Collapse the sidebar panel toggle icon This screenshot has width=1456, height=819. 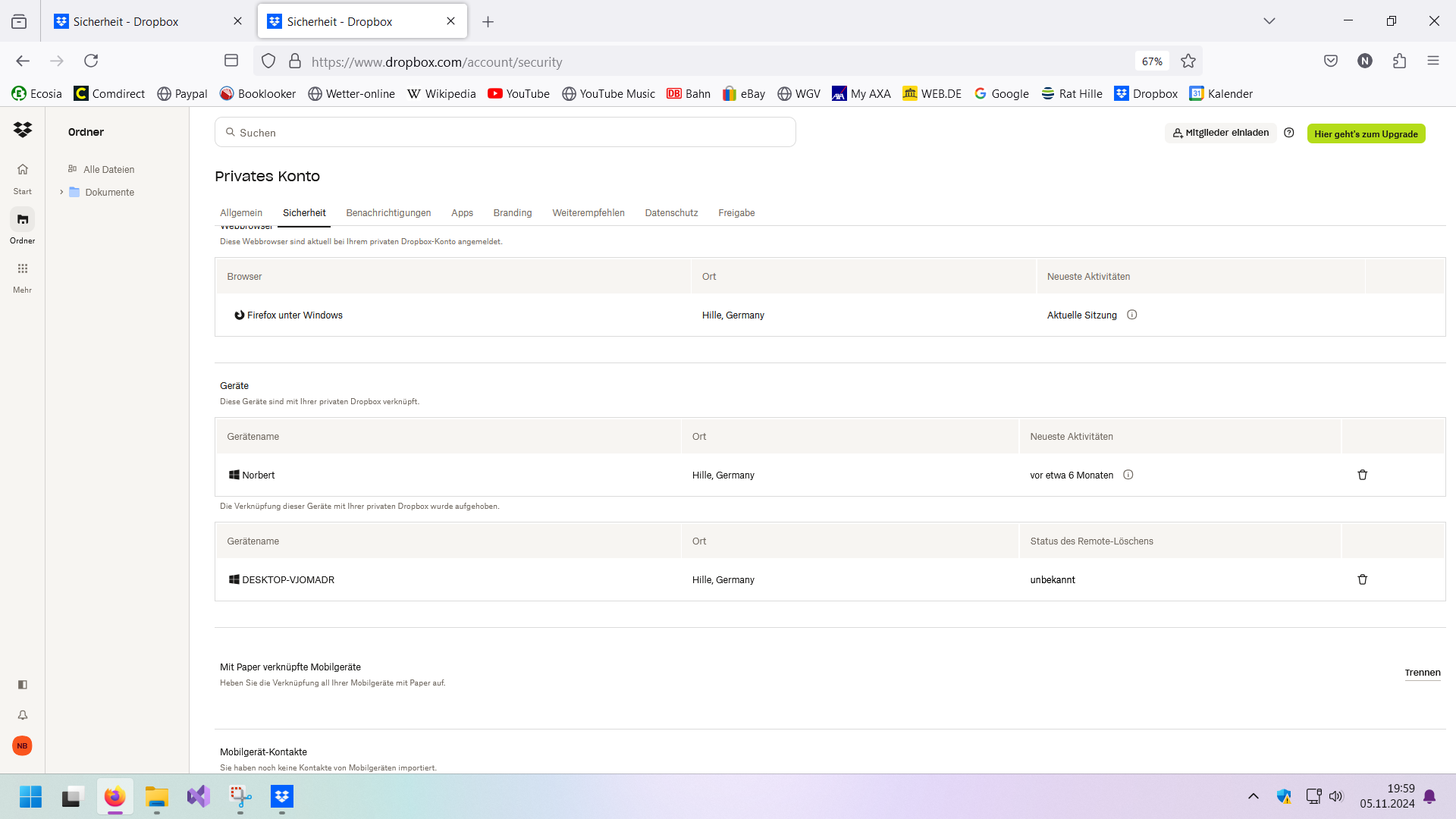(23, 685)
